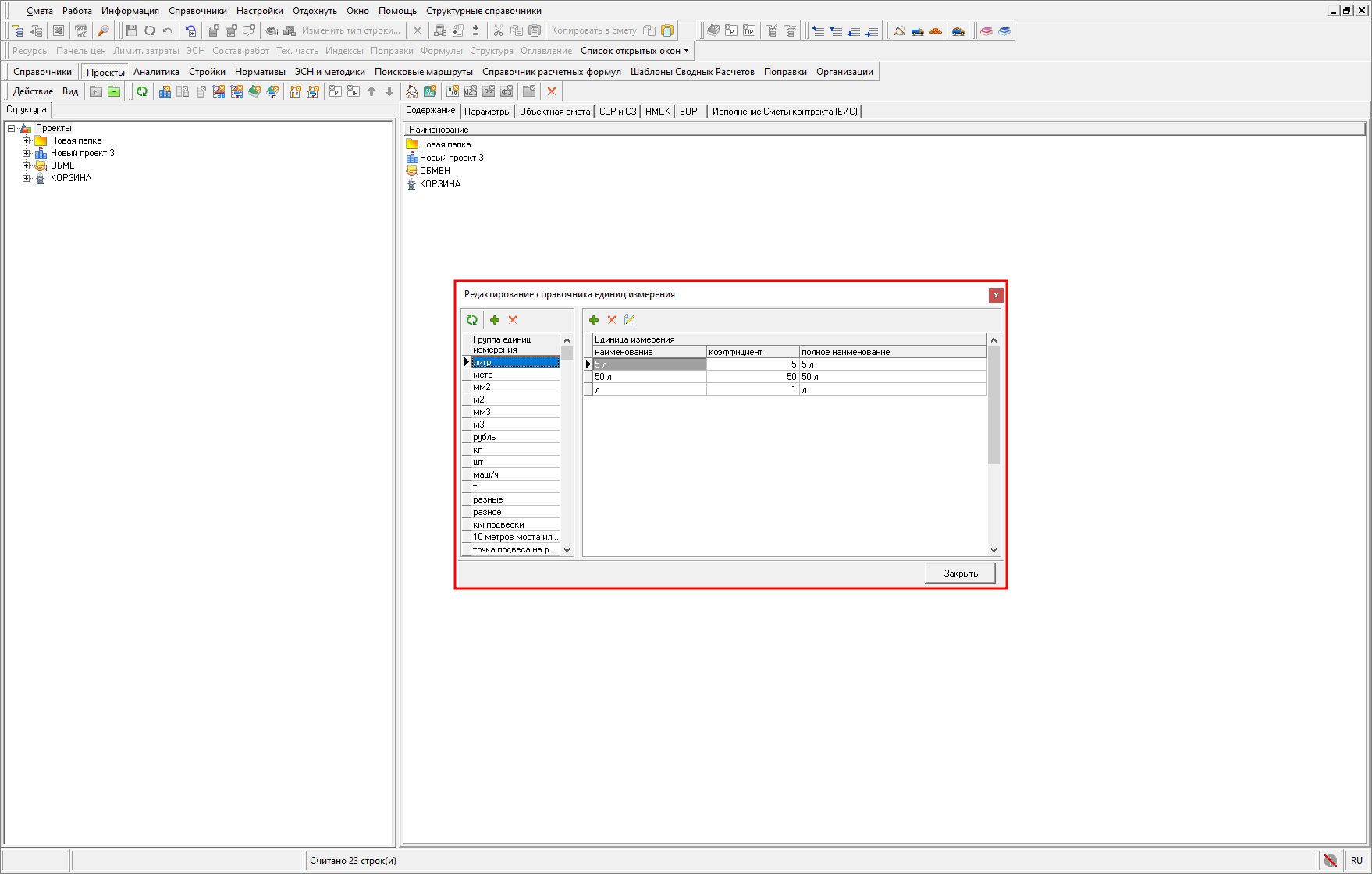Expand the Новый проект 3 node
The height and width of the screenshot is (874, 1372).
tap(27, 153)
